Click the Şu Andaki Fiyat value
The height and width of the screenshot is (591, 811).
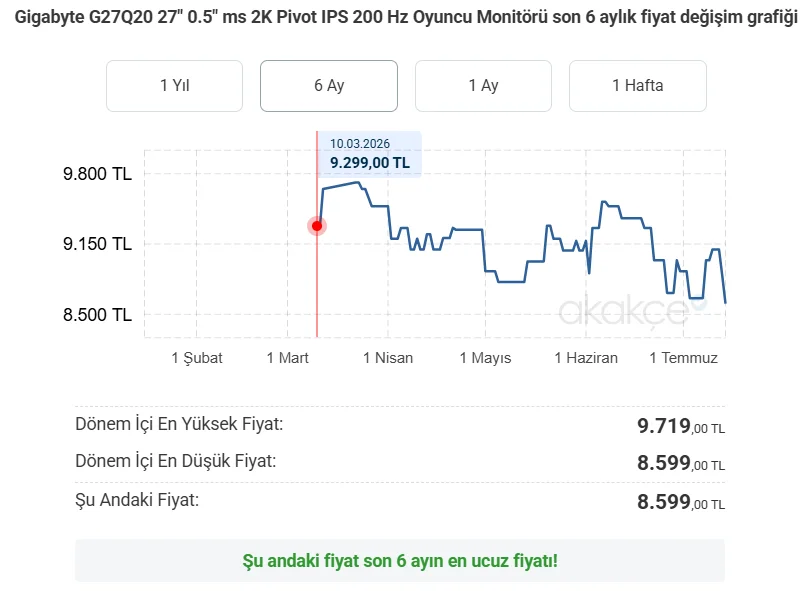681,502
